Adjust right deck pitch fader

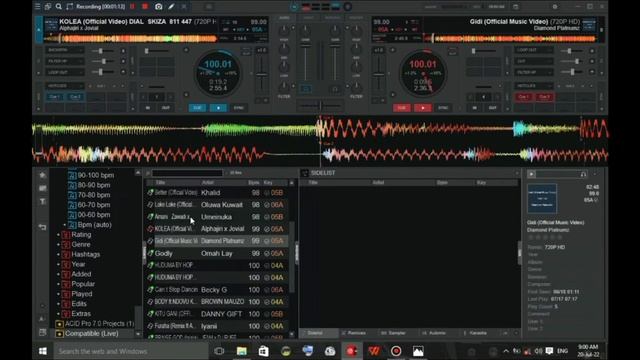[378, 75]
